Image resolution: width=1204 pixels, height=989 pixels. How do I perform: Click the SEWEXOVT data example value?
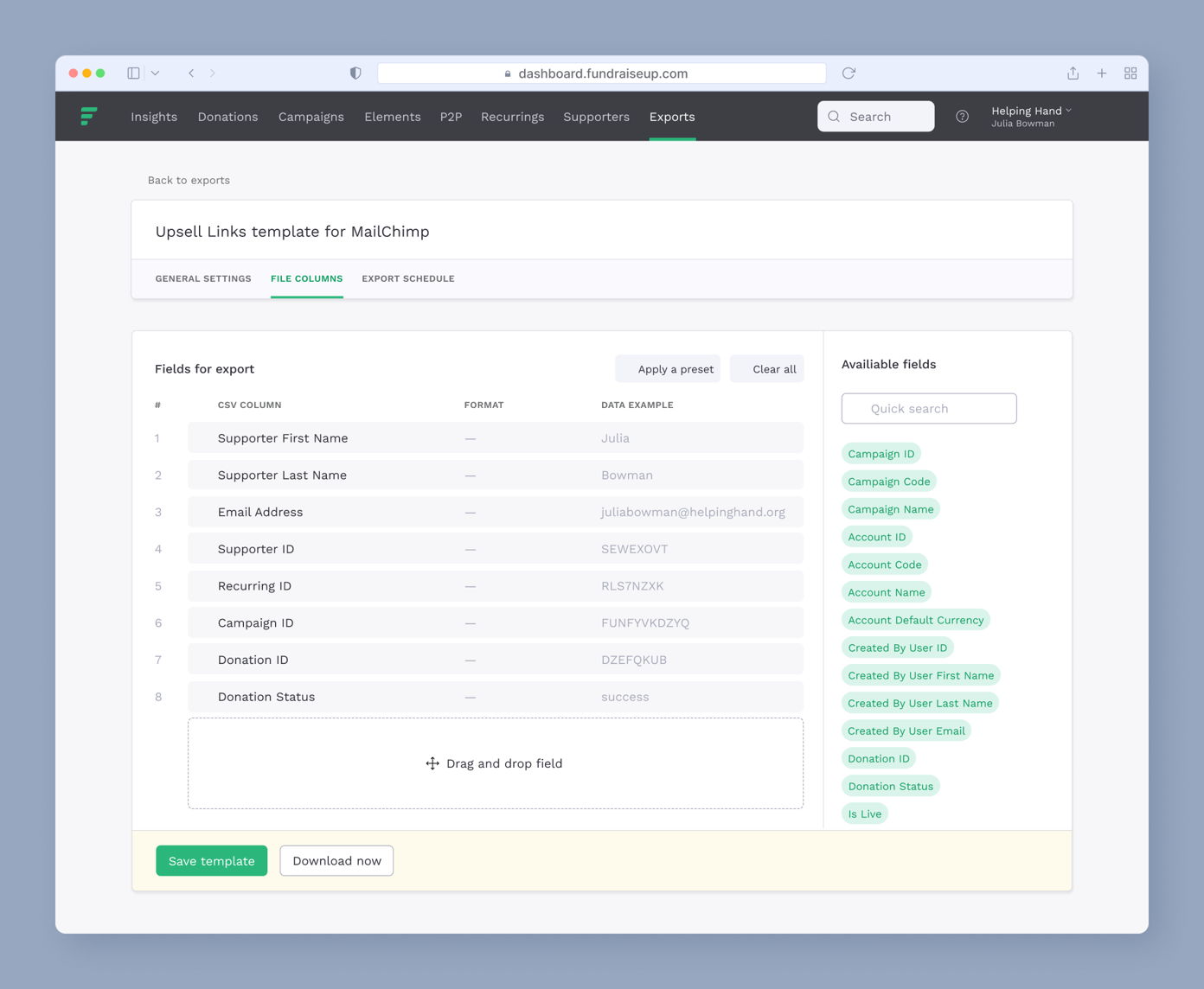click(635, 549)
